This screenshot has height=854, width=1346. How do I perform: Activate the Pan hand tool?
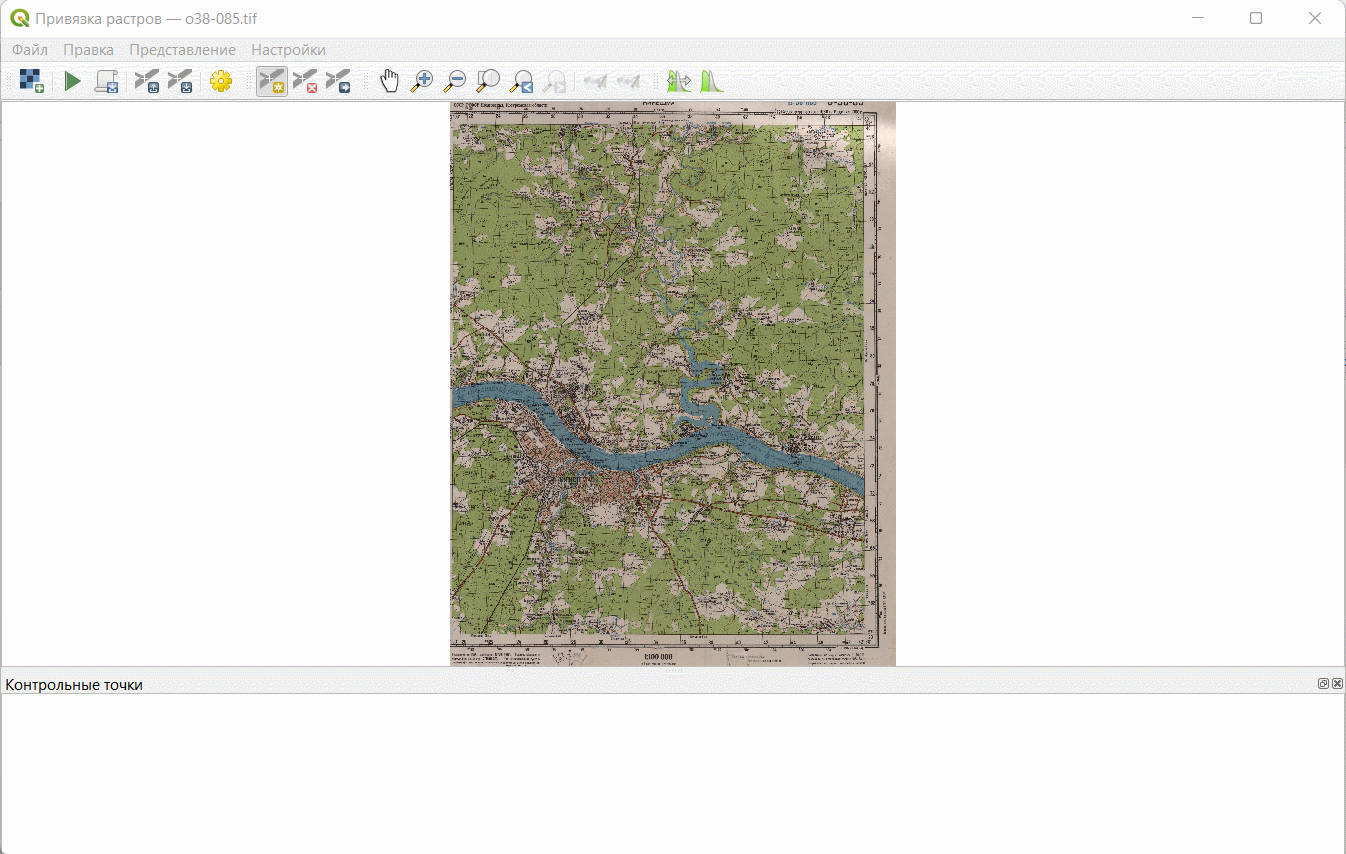[x=389, y=81]
